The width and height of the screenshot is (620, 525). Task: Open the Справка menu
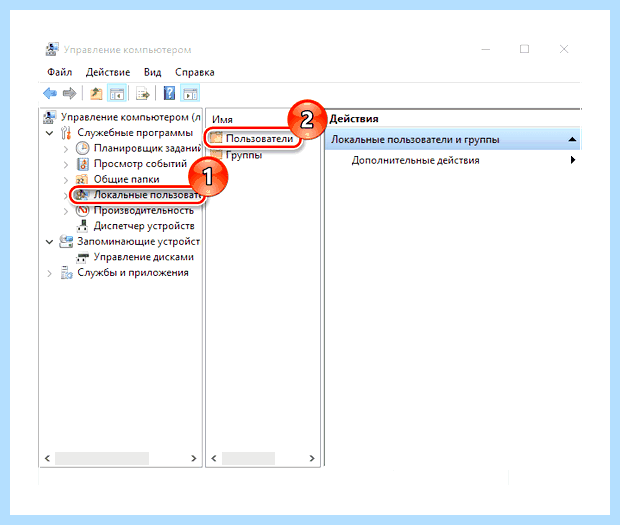click(x=195, y=72)
